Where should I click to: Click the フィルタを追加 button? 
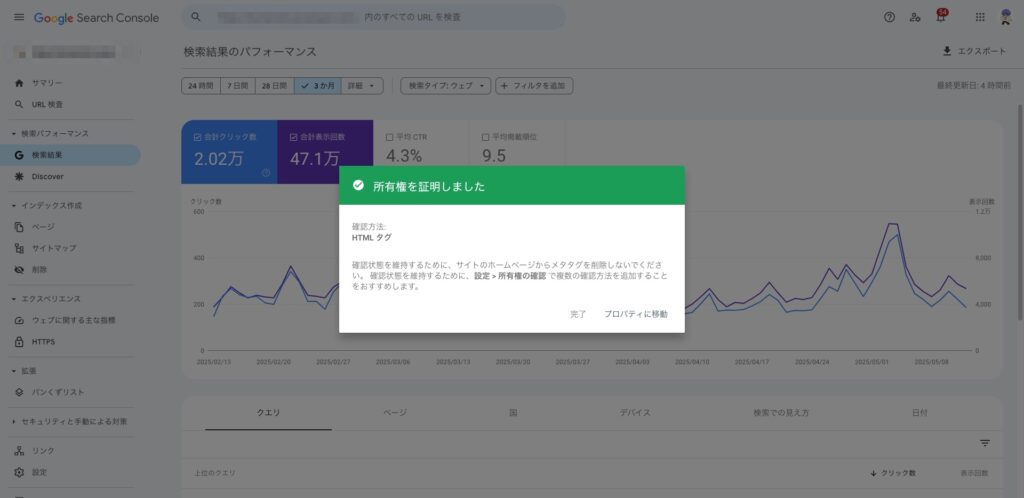click(535, 86)
